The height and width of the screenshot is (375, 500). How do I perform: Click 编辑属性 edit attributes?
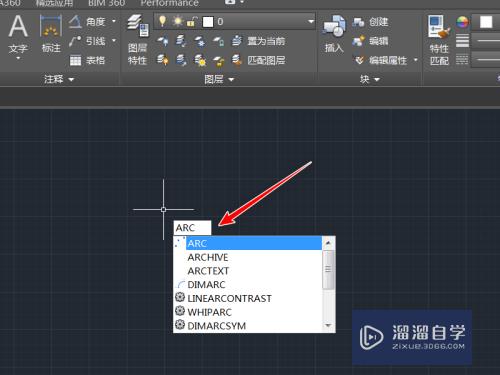(380, 60)
